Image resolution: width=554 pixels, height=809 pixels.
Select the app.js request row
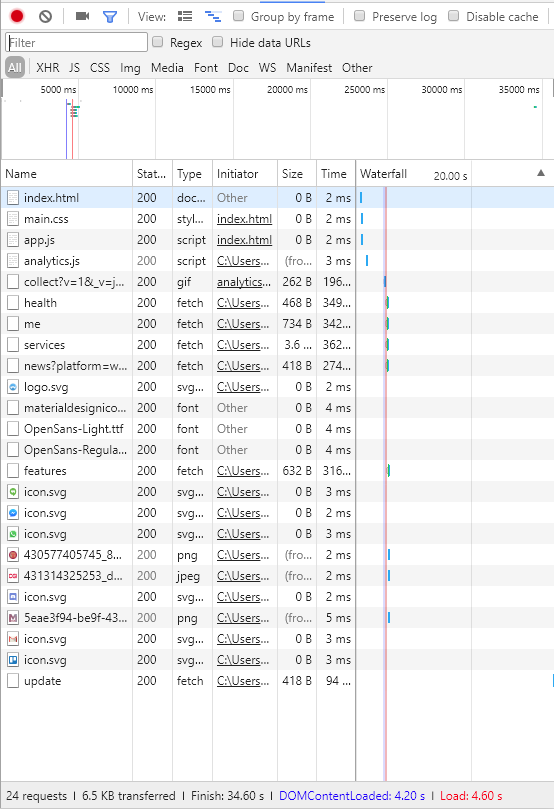pyautogui.click(x=277, y=240)
